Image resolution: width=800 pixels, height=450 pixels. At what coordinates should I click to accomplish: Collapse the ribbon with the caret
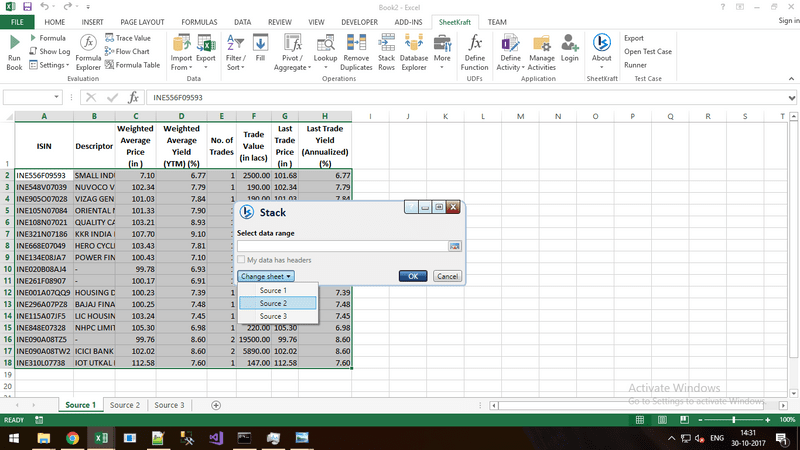(791, 79)
